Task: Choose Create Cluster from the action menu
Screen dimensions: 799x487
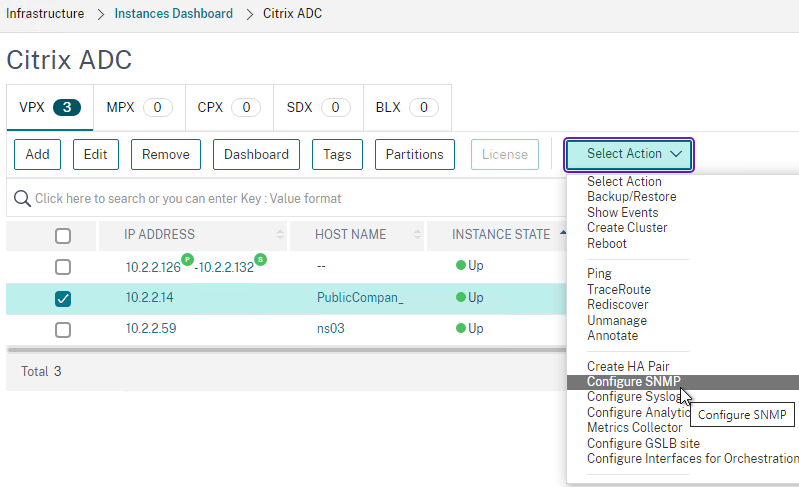Action: pyautogui.click(x=627, y=228)
